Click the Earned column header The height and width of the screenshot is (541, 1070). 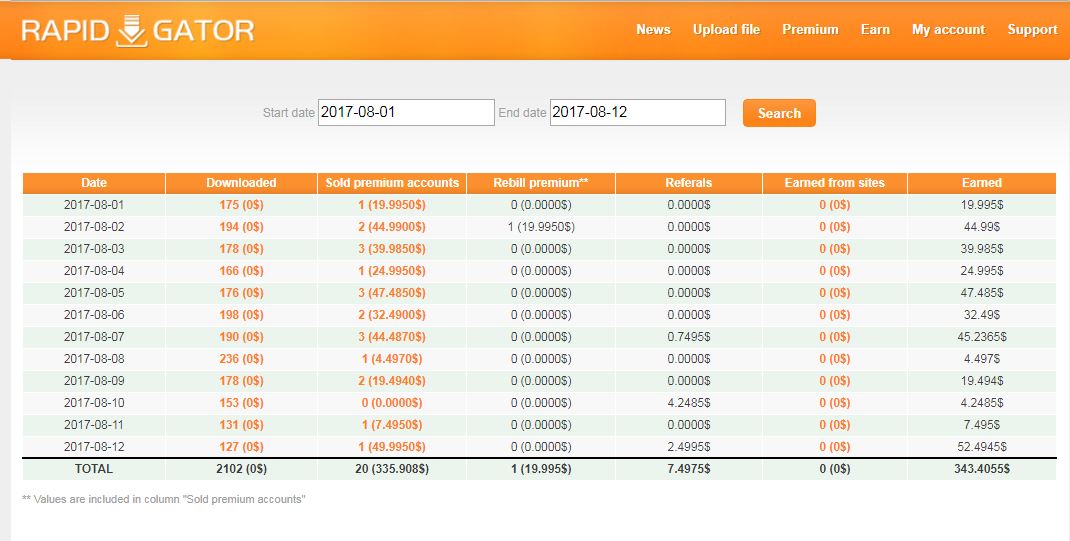click(x=981, y=183)
